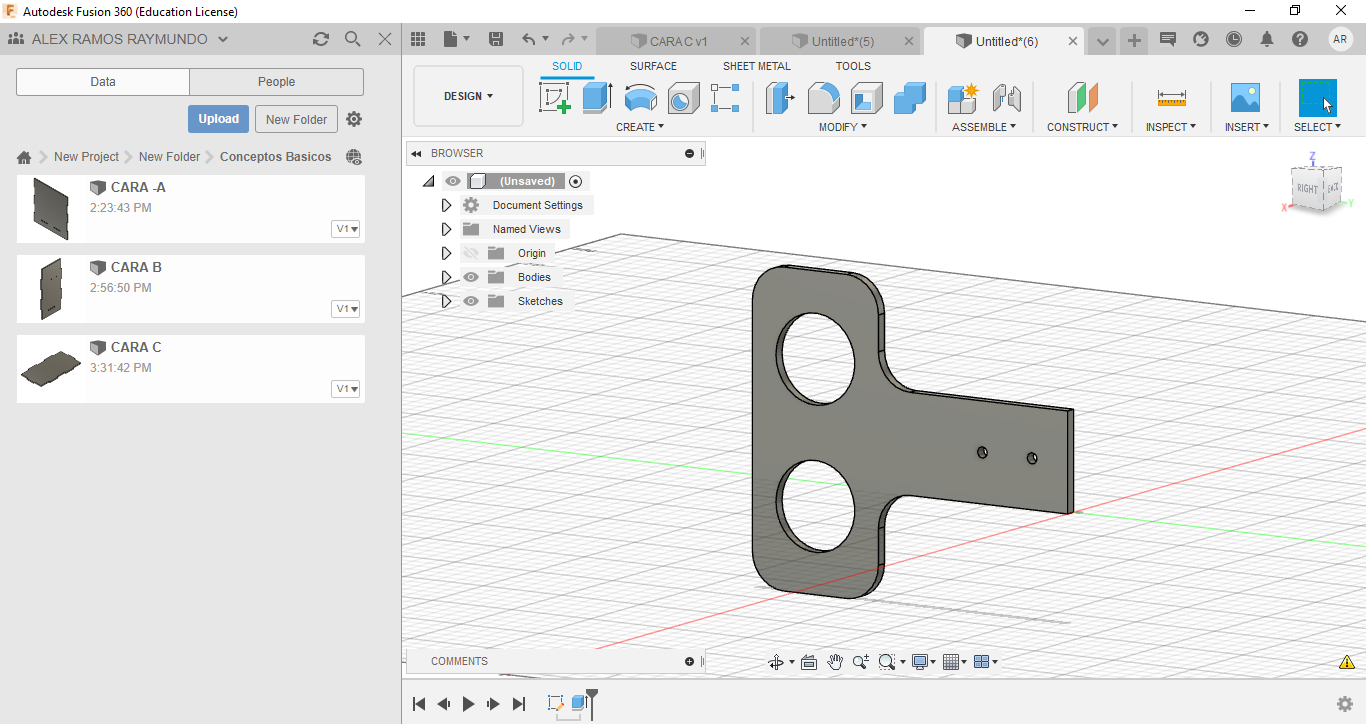
Task: Select the Create Sketch tool icon
Action: (x=554, y=98)
